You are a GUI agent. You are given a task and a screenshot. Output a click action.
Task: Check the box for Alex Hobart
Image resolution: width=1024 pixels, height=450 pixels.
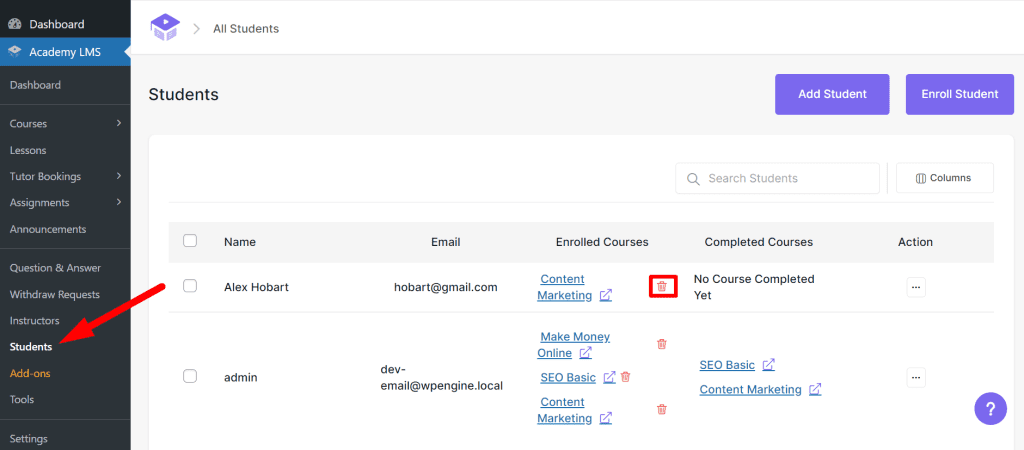tap(190, 286)
